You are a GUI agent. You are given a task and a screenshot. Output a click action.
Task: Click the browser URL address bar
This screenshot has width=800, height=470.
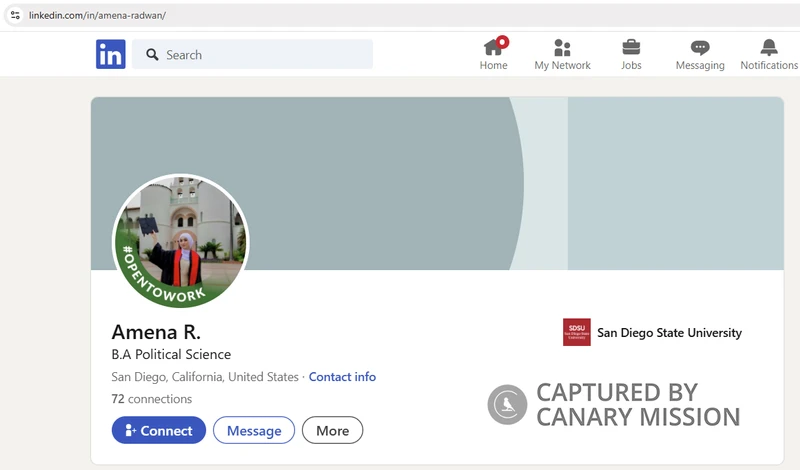point(403,15)
